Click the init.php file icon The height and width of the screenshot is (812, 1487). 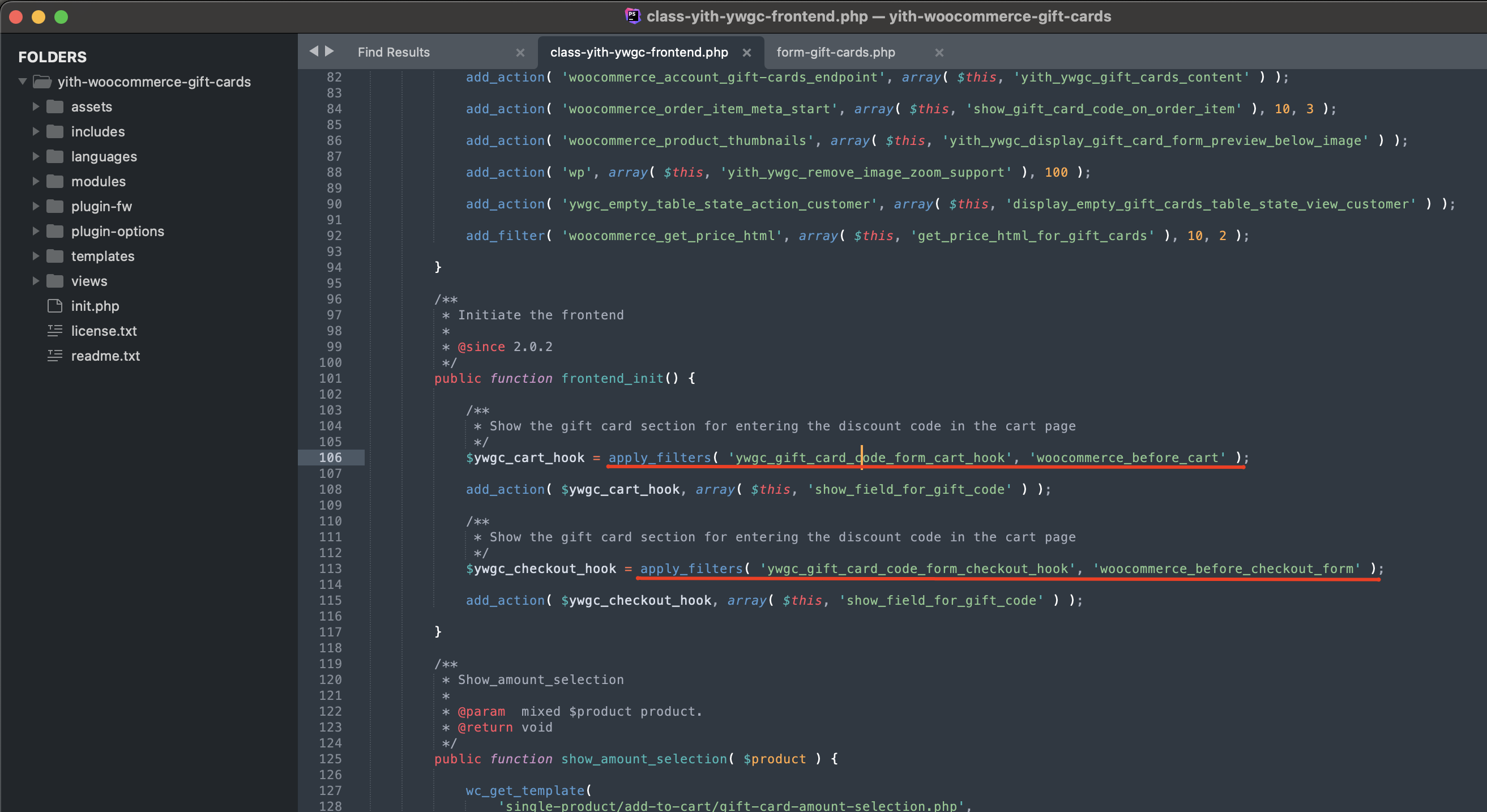[x=55, y=305]
